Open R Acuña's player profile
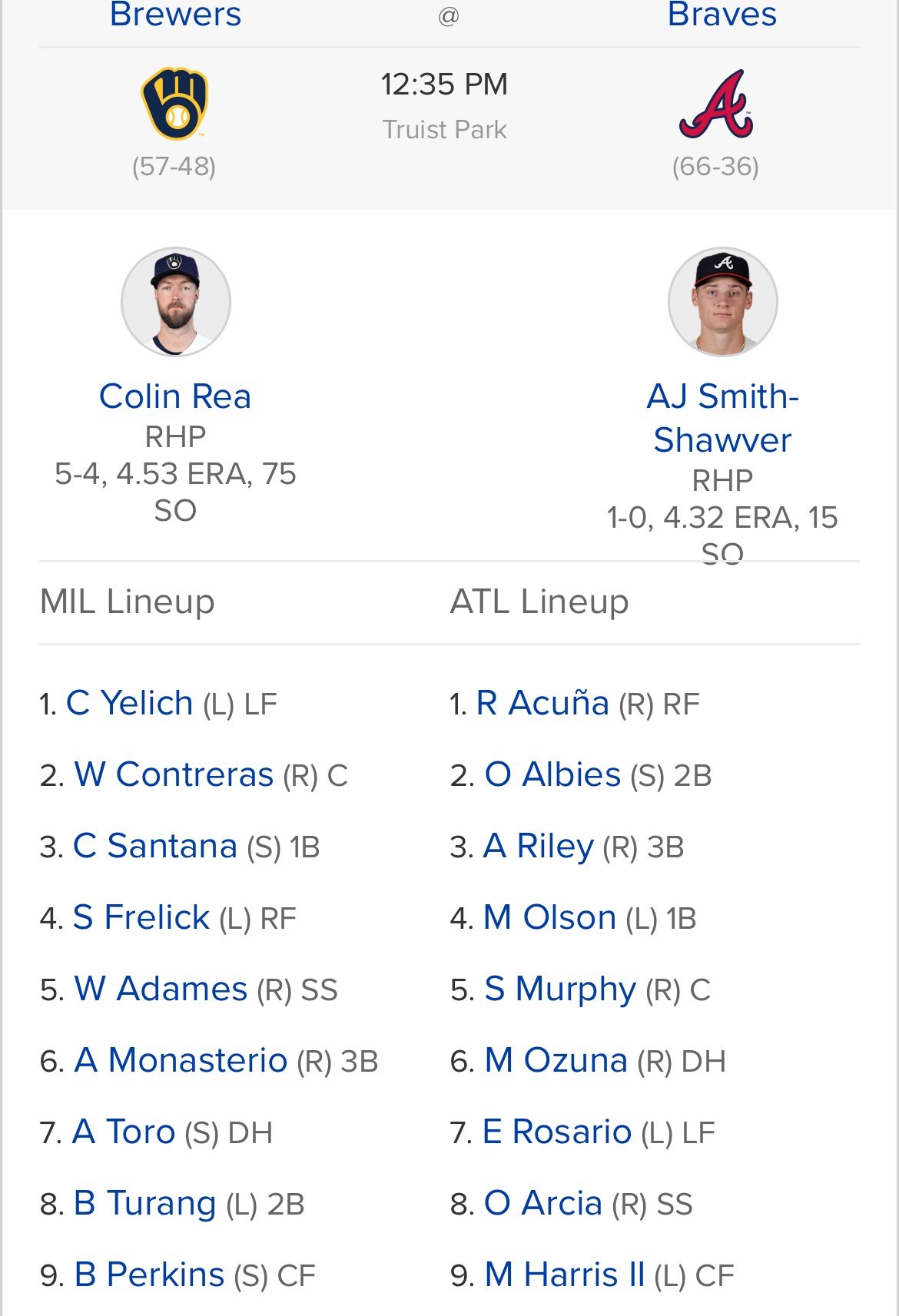This screenshot has height=1316, width=899. [x=542, y=703]
